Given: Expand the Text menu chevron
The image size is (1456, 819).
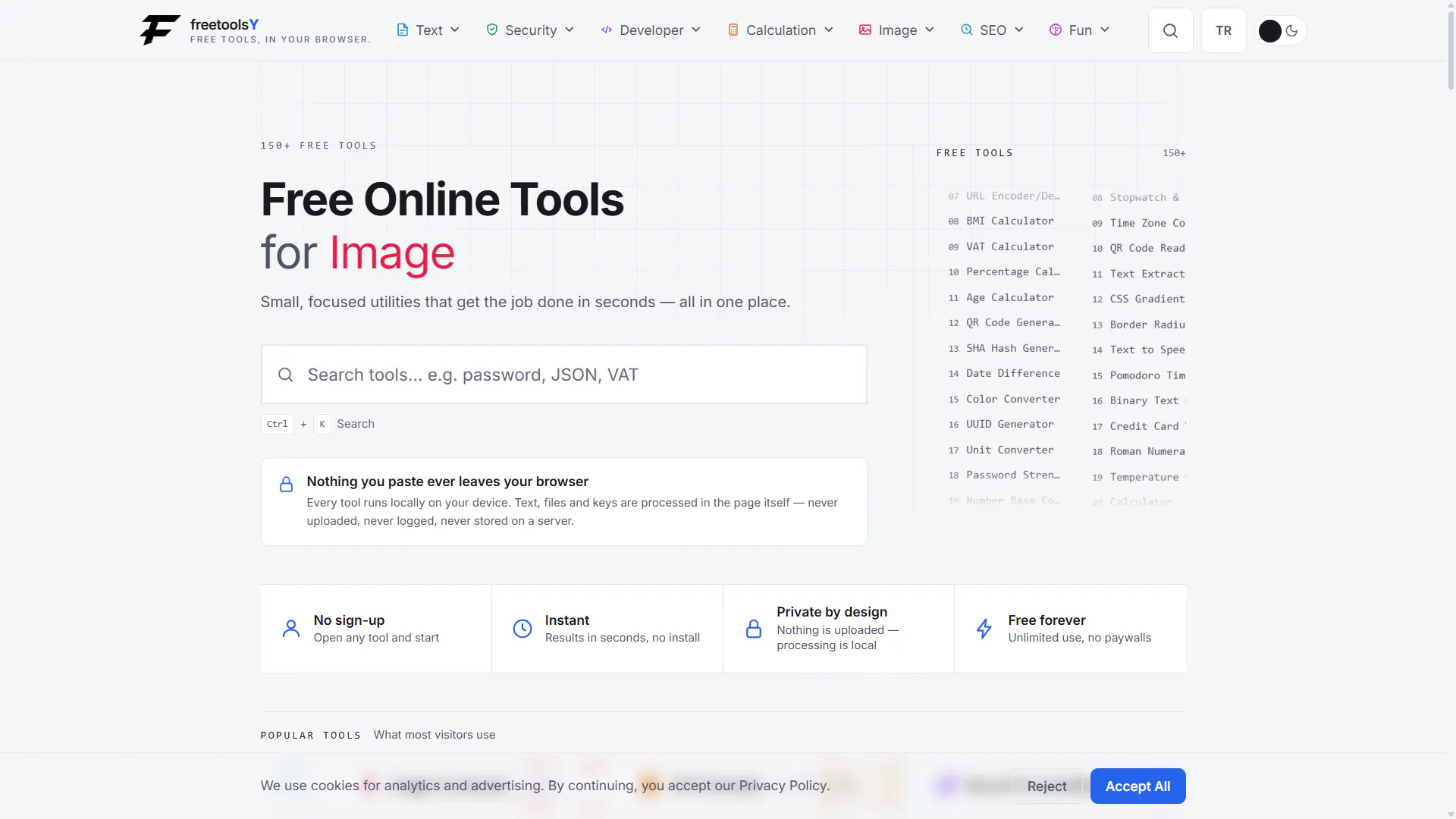Looking at the screenshot, I should pos(455,30).
